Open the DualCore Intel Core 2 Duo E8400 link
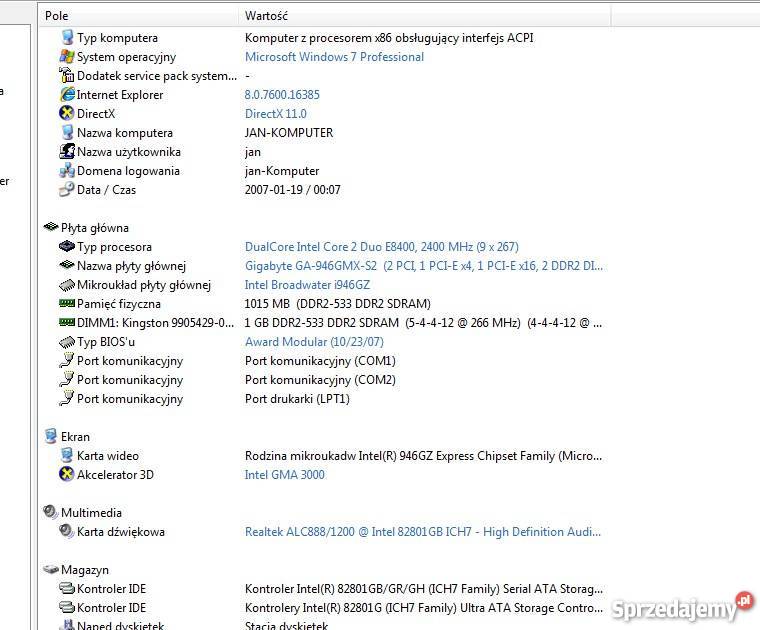The height and width of the screenshot is (630, 760). pos(382,247)
